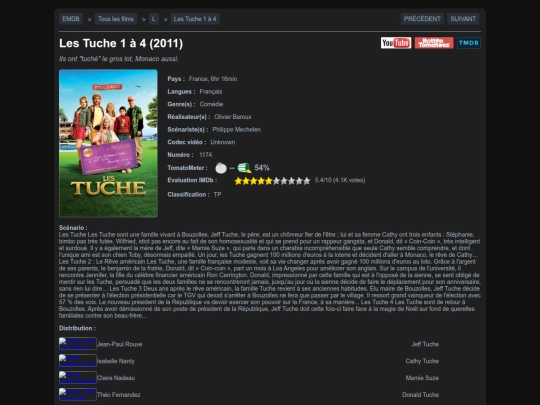540x405 pixels.
Task: Open Isabelle Nanty's photo thumbnail
Action: pos(77,361)
